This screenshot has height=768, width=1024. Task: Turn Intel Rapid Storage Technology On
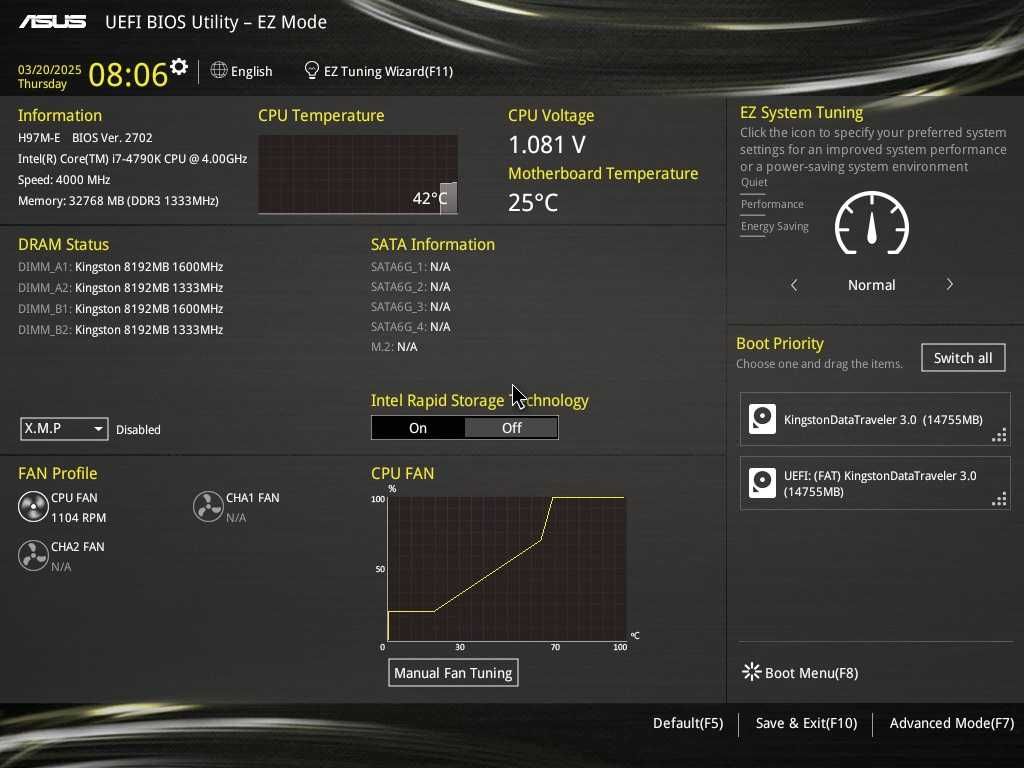418,428
